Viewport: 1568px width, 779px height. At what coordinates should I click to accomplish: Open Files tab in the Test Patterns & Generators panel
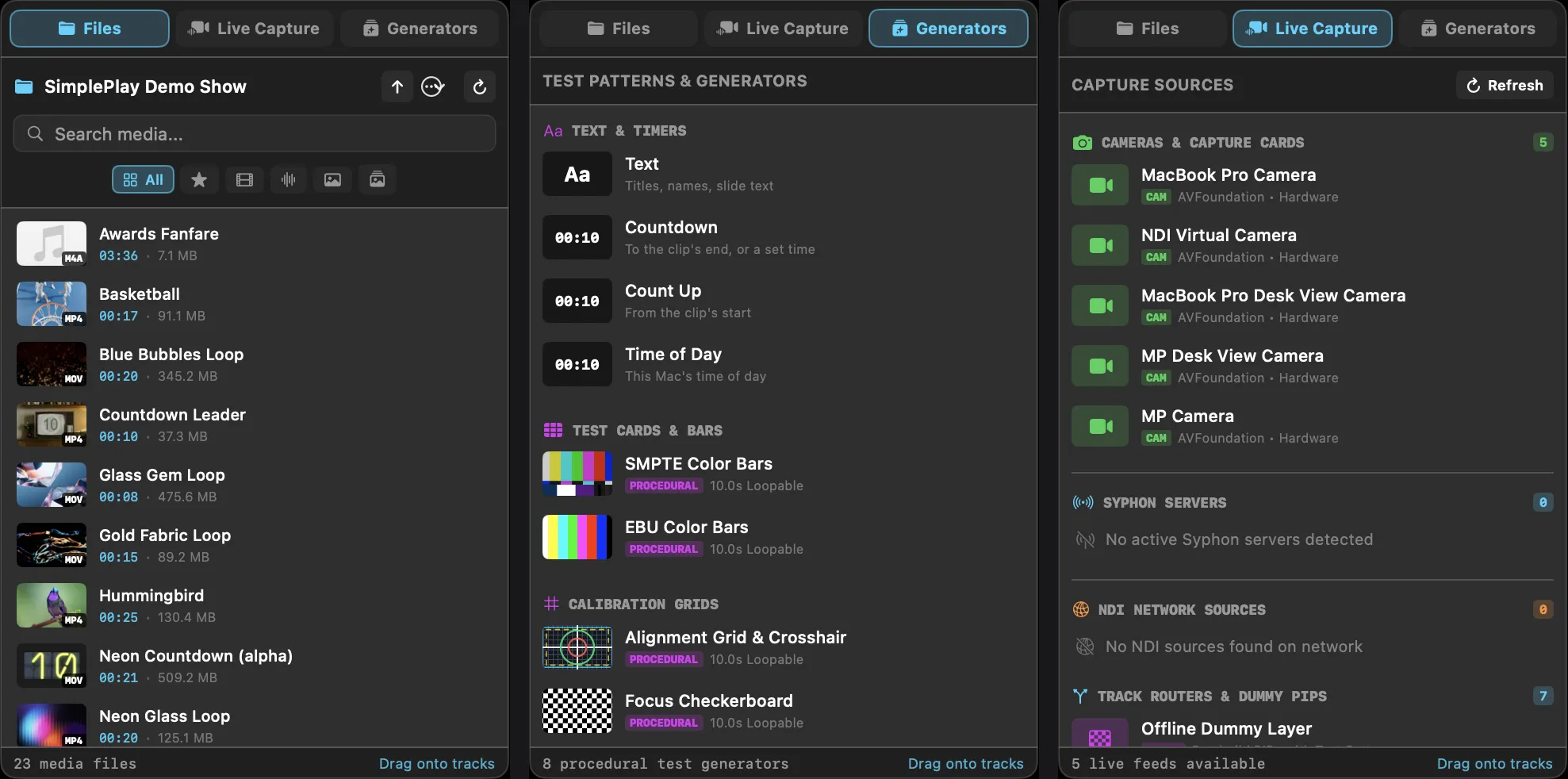tap(619, 29)
